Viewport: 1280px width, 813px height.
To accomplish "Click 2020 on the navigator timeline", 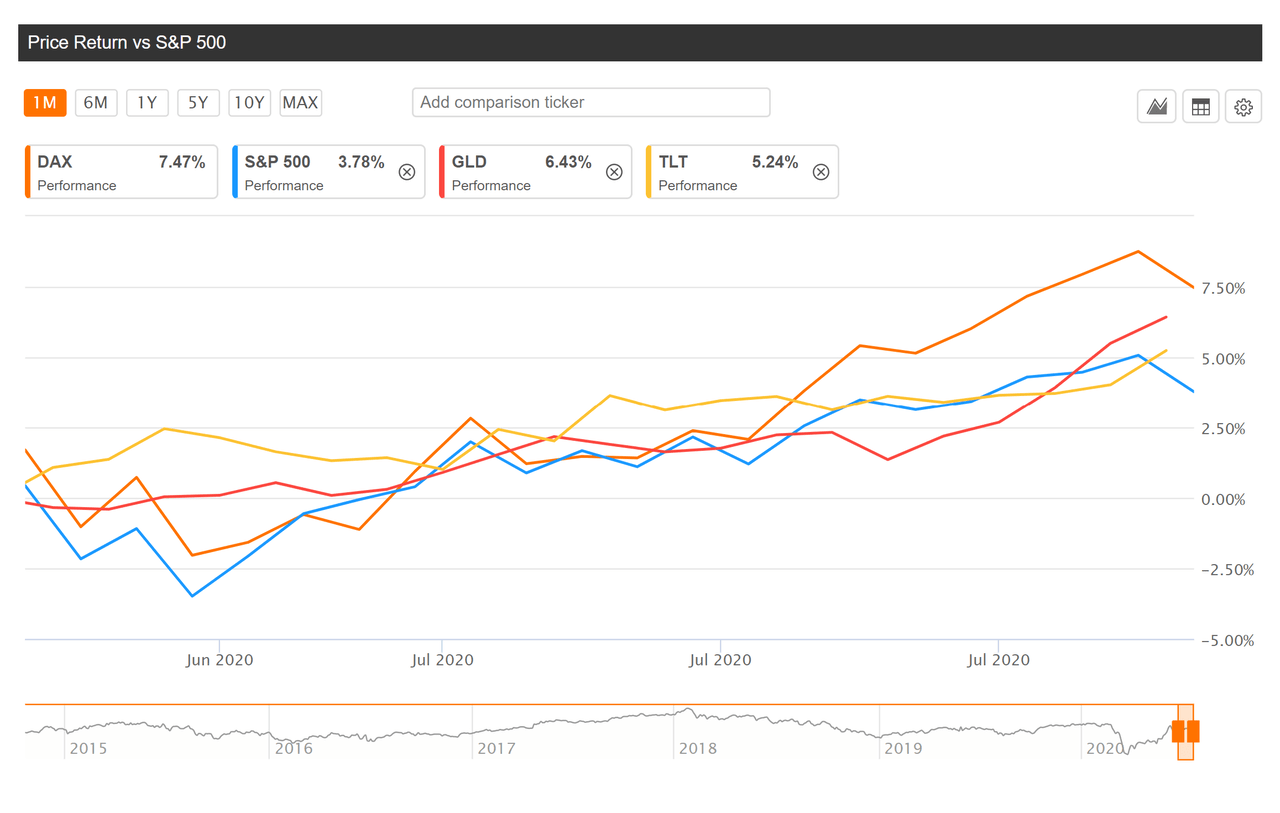I will click(1104, 748).
